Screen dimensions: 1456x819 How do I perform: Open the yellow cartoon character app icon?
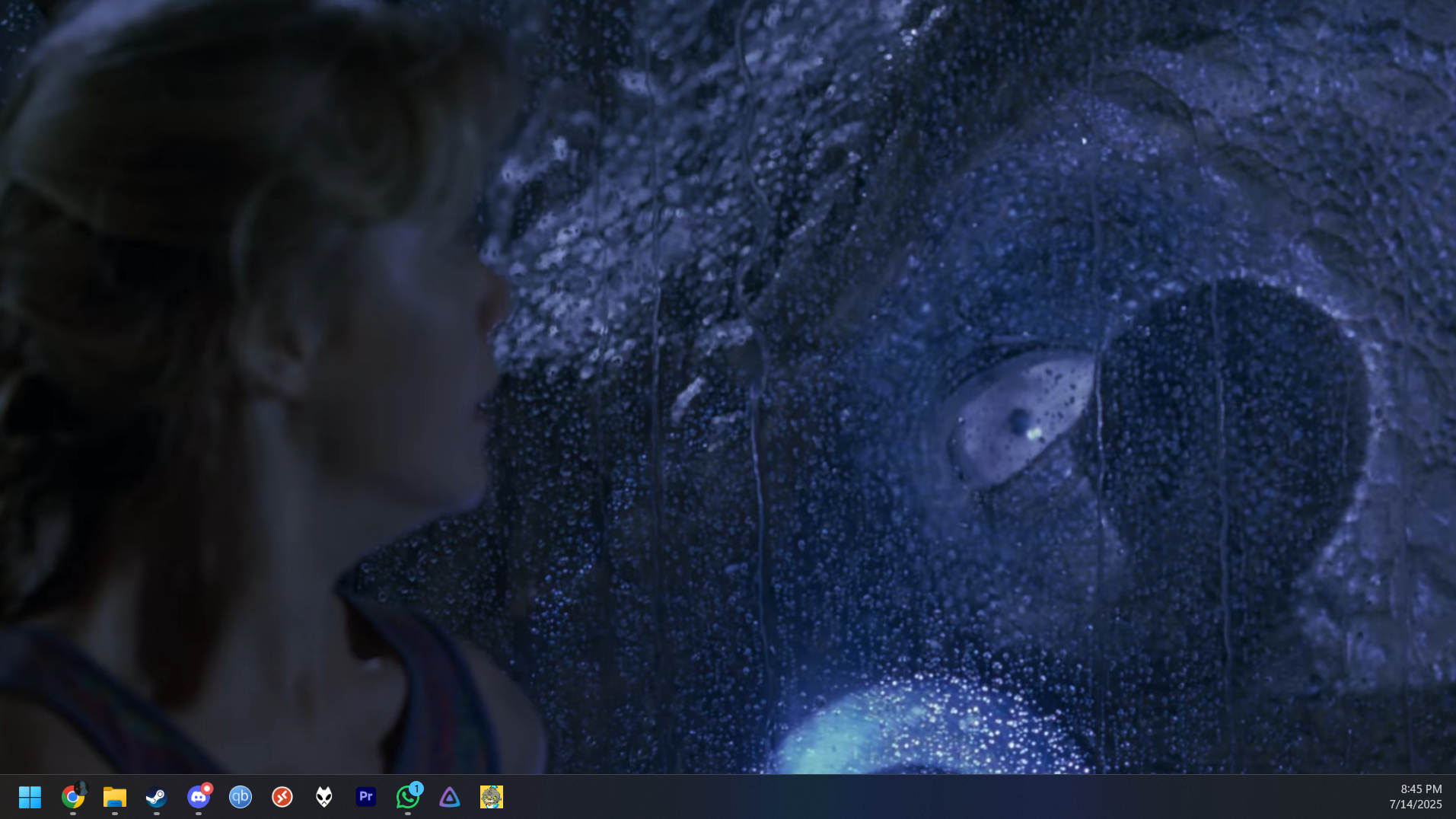pyautogui.click(x=492, y=797)
